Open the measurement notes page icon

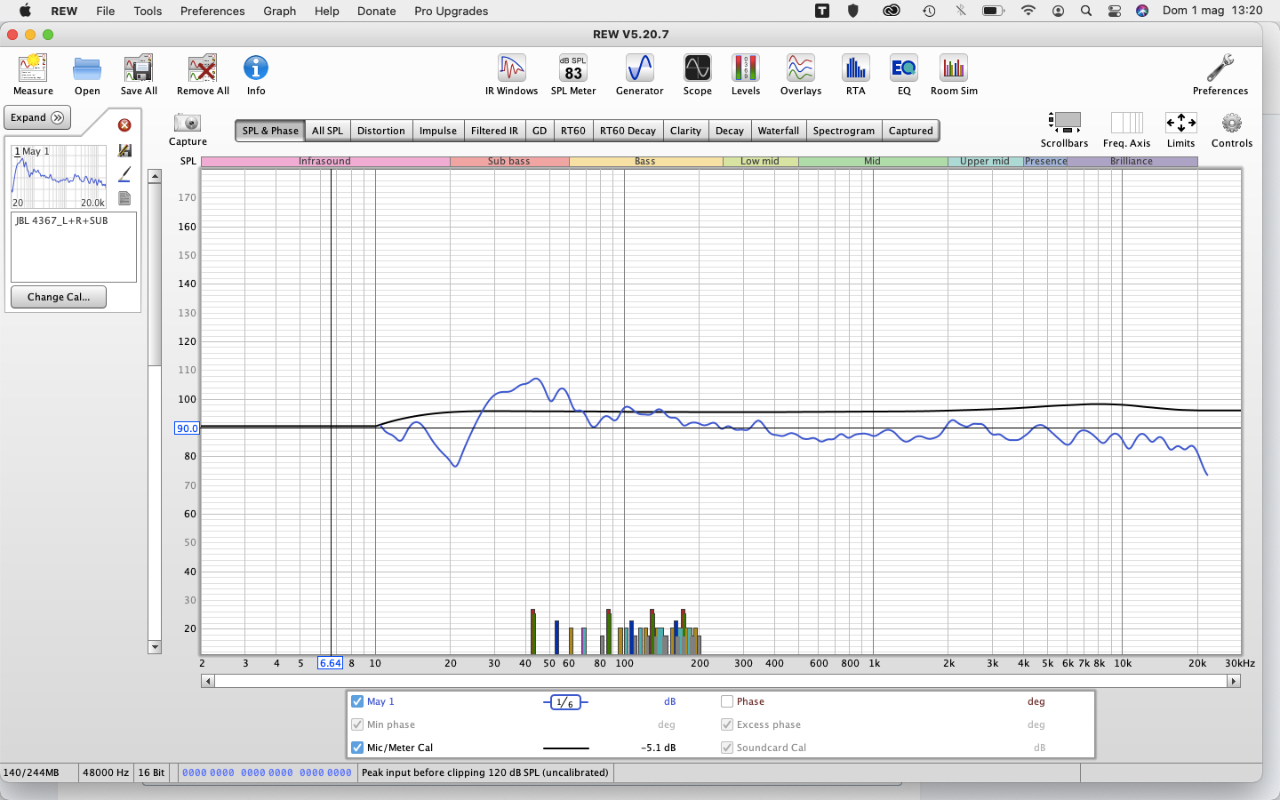pos(124,198)
